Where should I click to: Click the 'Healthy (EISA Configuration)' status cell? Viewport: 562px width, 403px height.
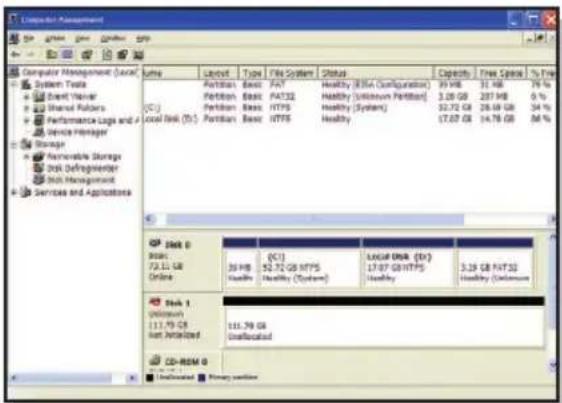376,85
